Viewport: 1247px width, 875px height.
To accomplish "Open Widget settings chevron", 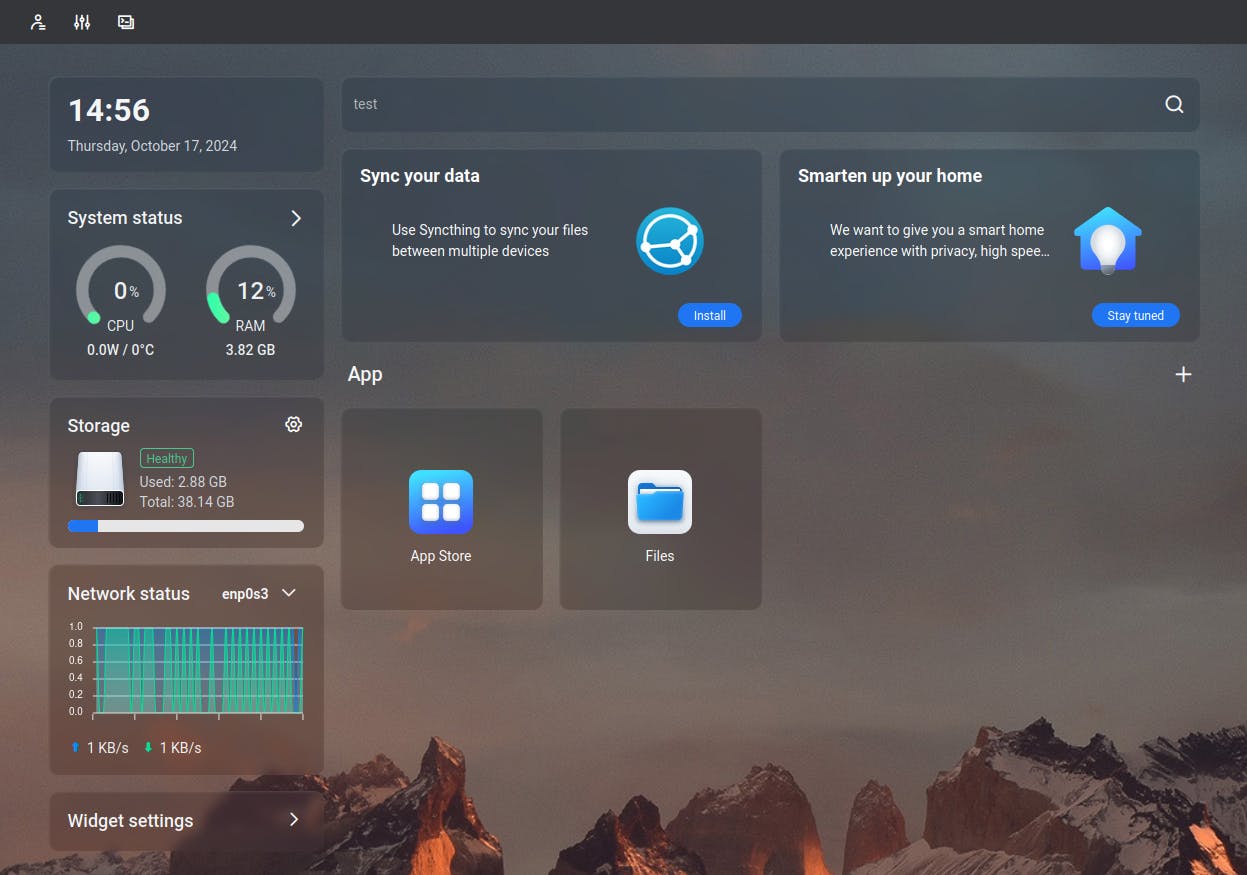I will pyautogui.click(x=294, y=820).
